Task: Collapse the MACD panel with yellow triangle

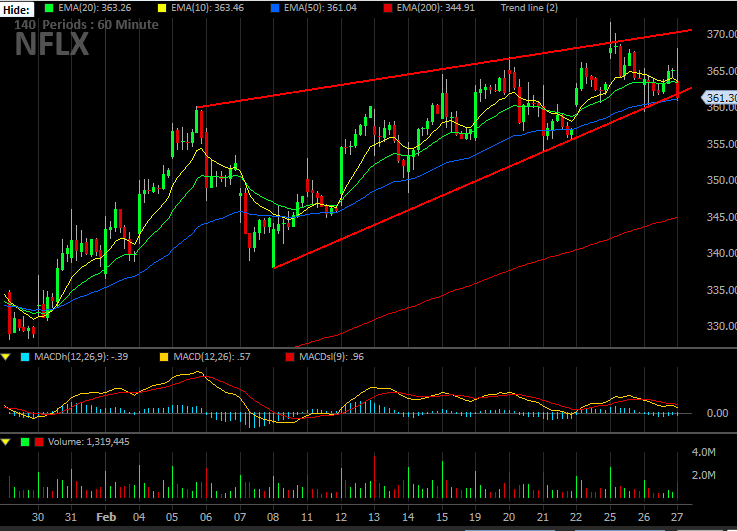Action: (x=6, y=357)
